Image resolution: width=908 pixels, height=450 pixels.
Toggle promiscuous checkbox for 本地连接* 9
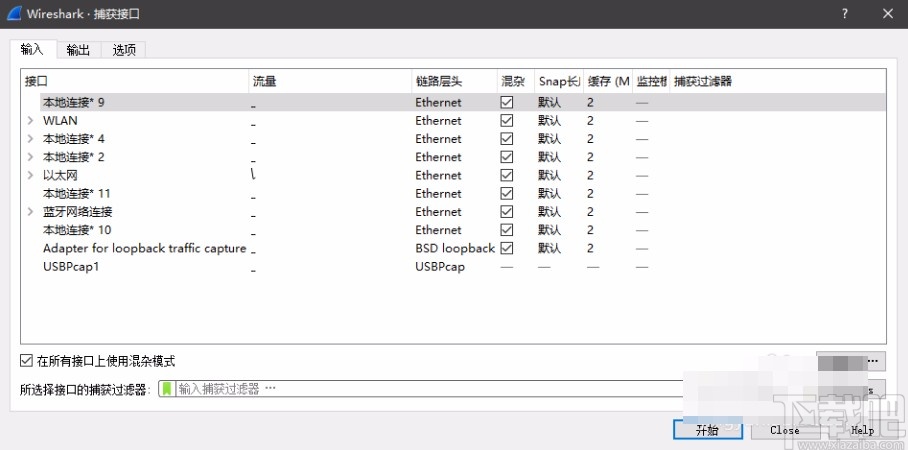click(x=507, y=103)
